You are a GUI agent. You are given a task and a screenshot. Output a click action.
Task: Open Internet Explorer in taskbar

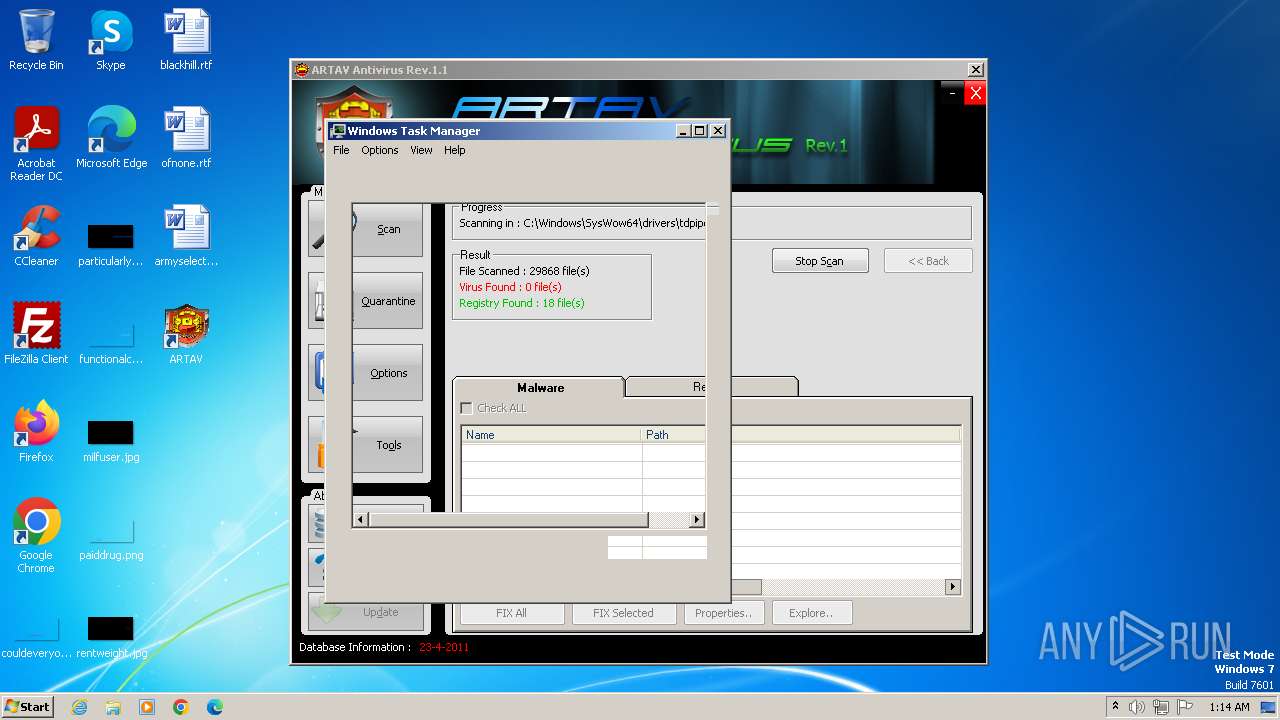(x=79, y=707)
